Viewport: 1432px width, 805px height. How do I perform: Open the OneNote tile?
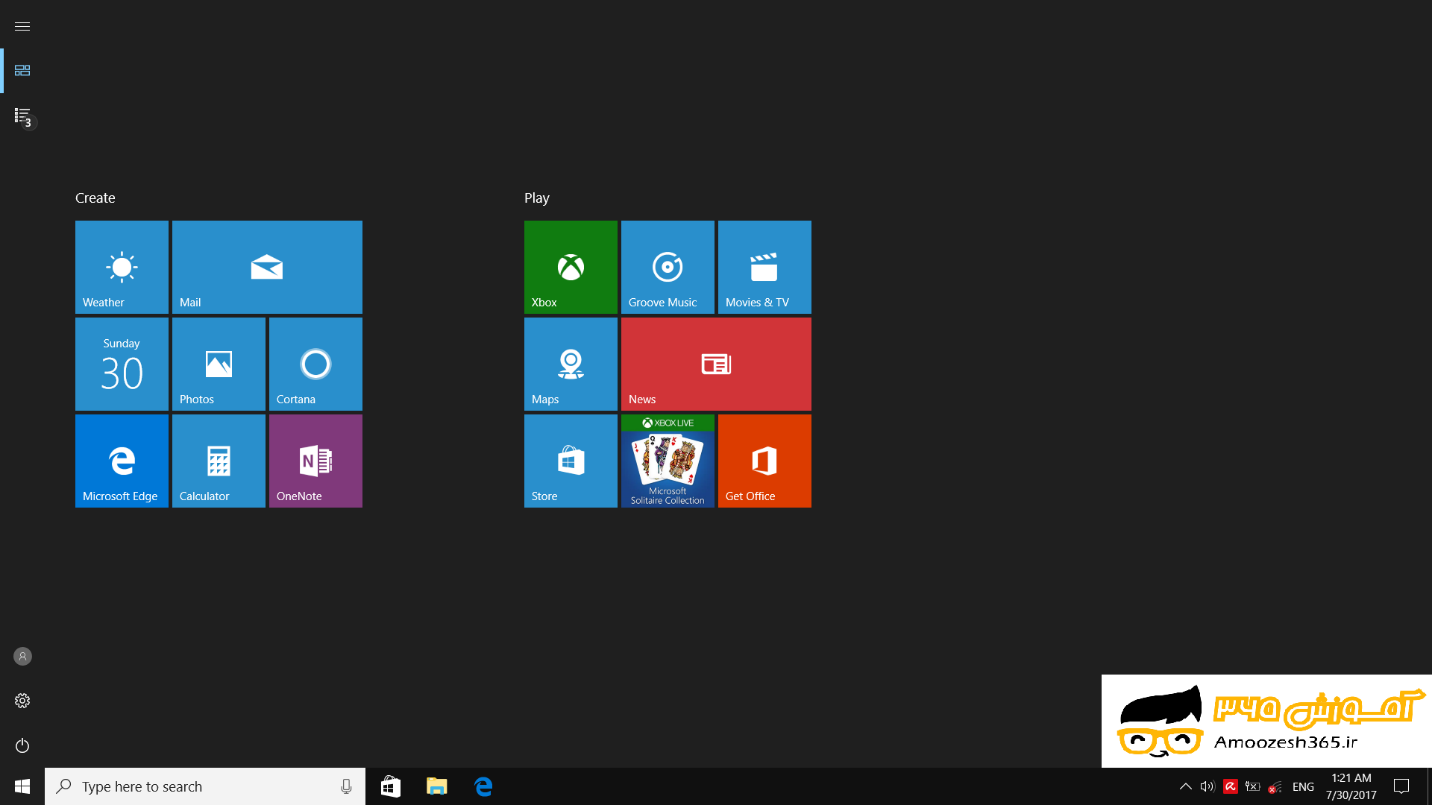pos(316,461)
